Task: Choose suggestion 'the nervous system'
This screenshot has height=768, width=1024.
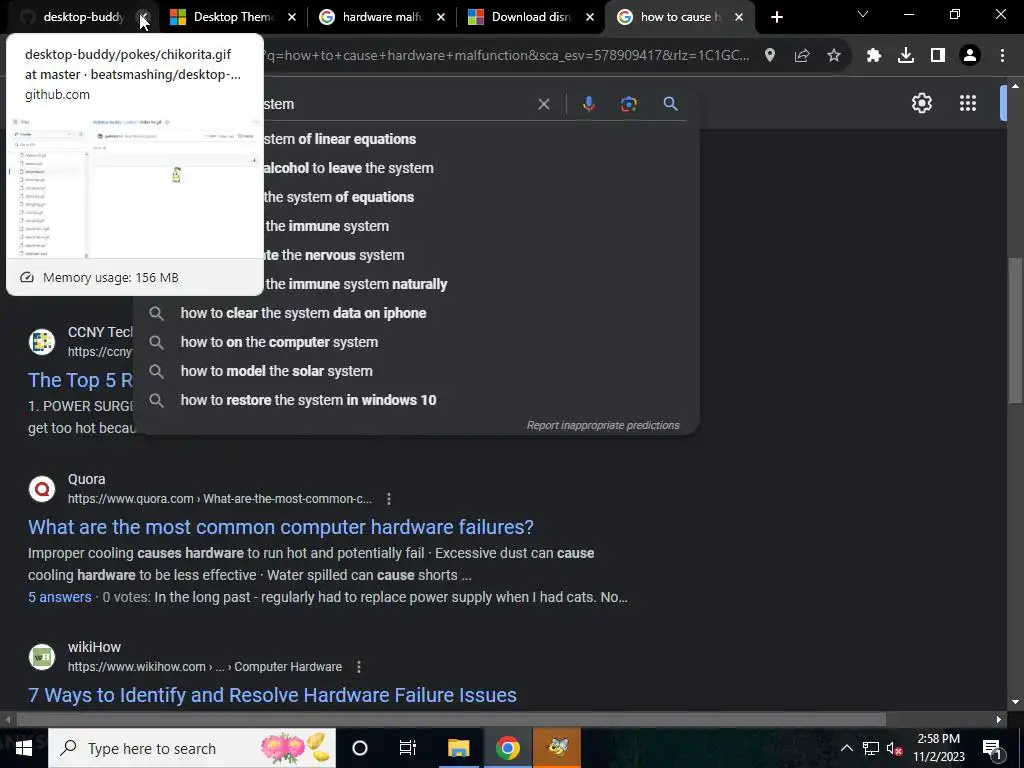Action: coord(416,255)
